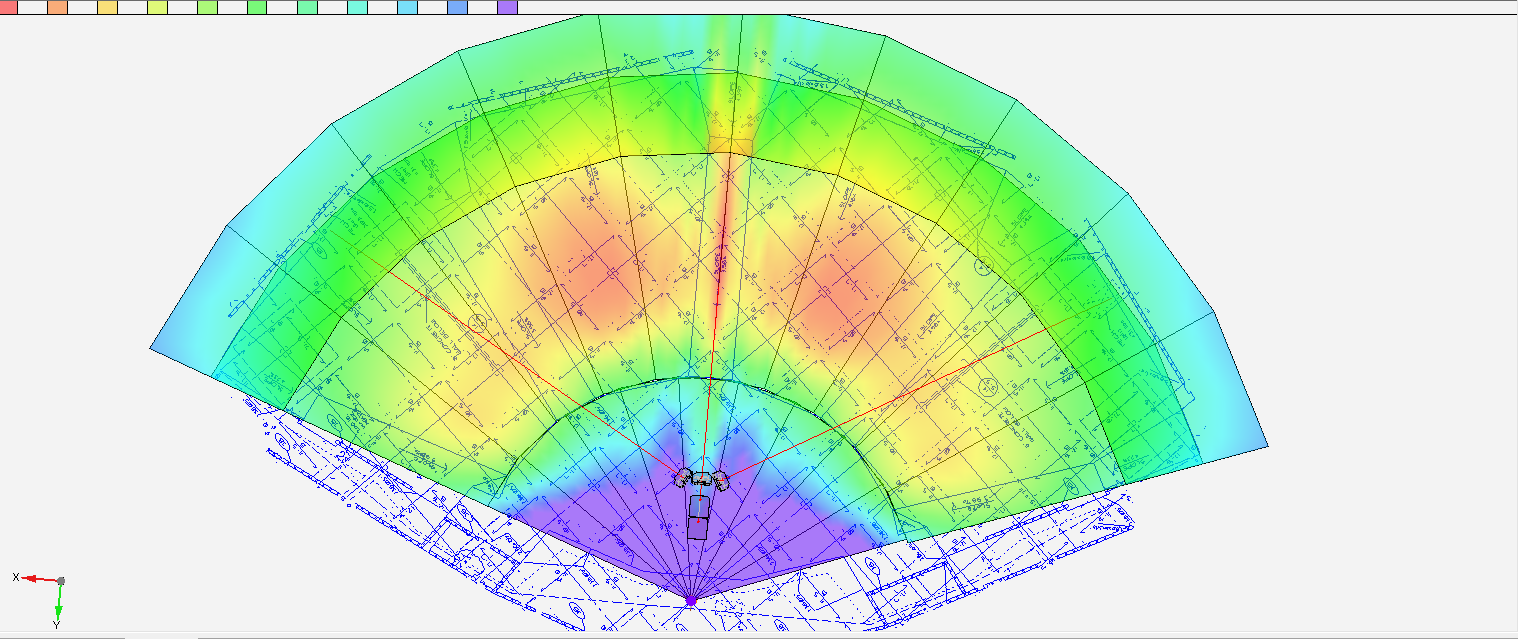This screenshot has height=639, width=1518.
Task: Click the green Y axis arrow
Action: pos(59,603)
